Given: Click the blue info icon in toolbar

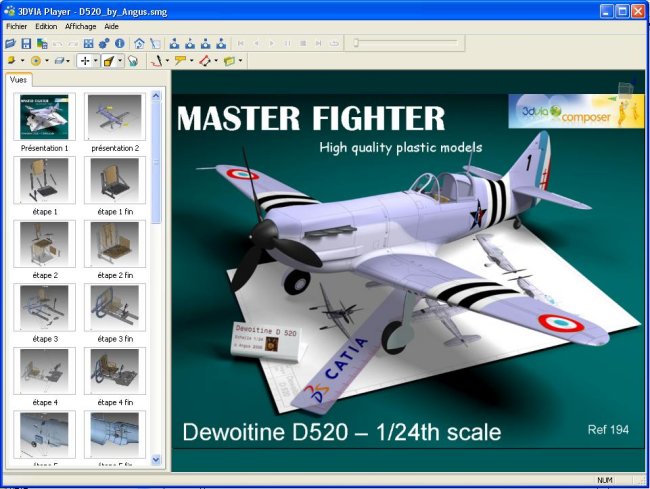Looking at the screenshot, I should [119, 44].
